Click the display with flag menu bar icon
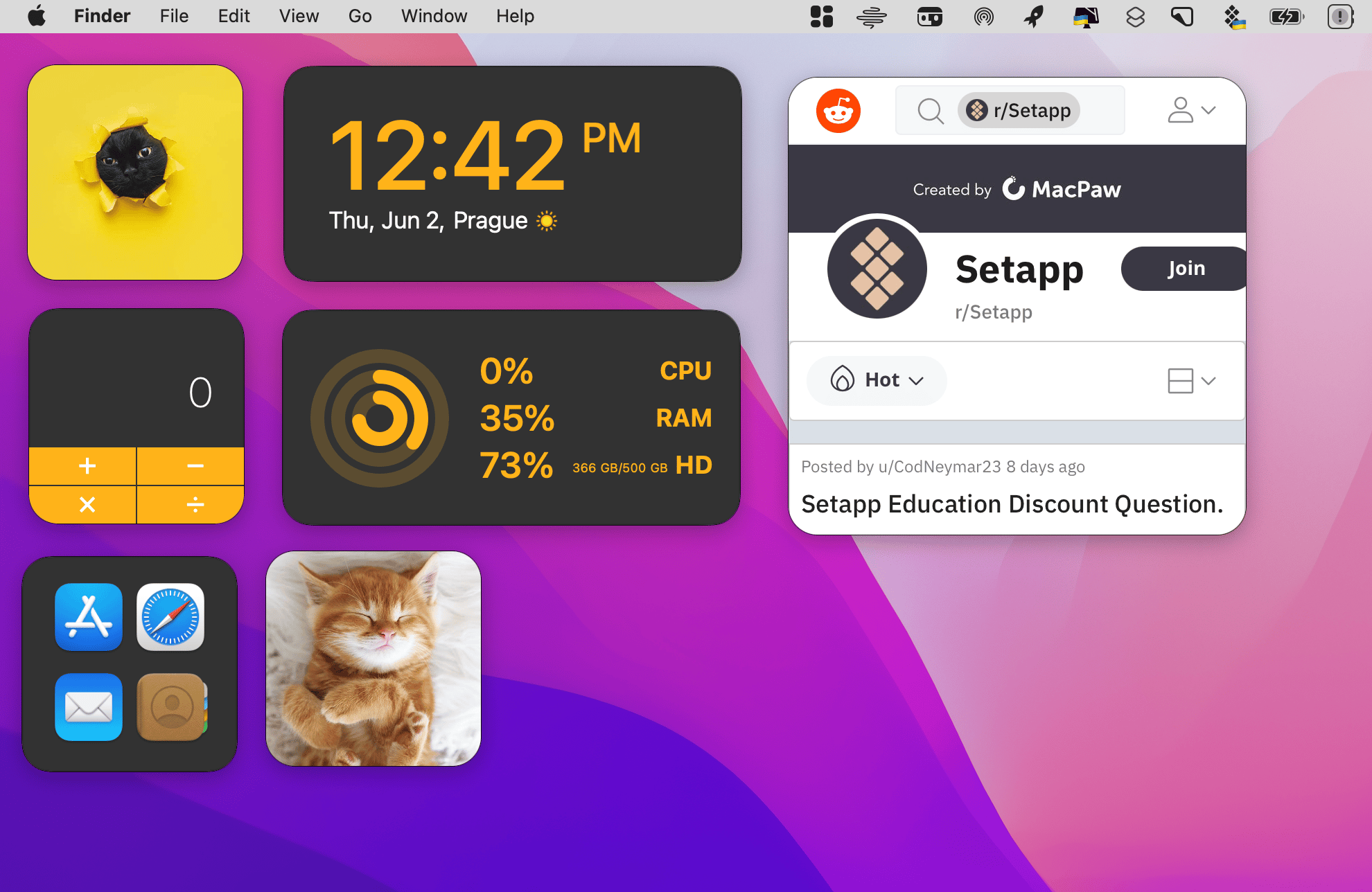 pyautogui.click(x=1086, y=16)
